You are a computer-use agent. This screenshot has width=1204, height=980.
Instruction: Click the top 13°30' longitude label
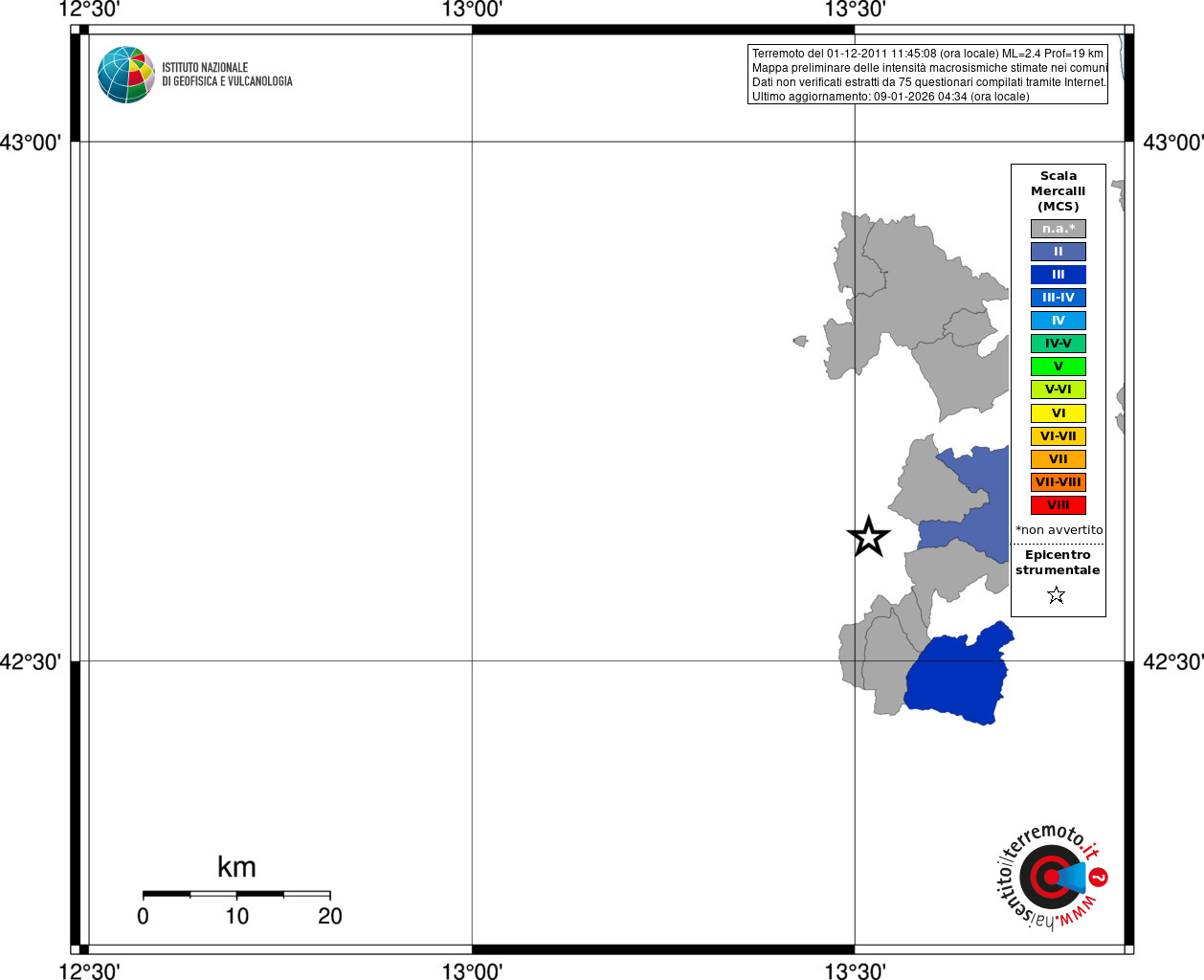[x=856, y=10]
